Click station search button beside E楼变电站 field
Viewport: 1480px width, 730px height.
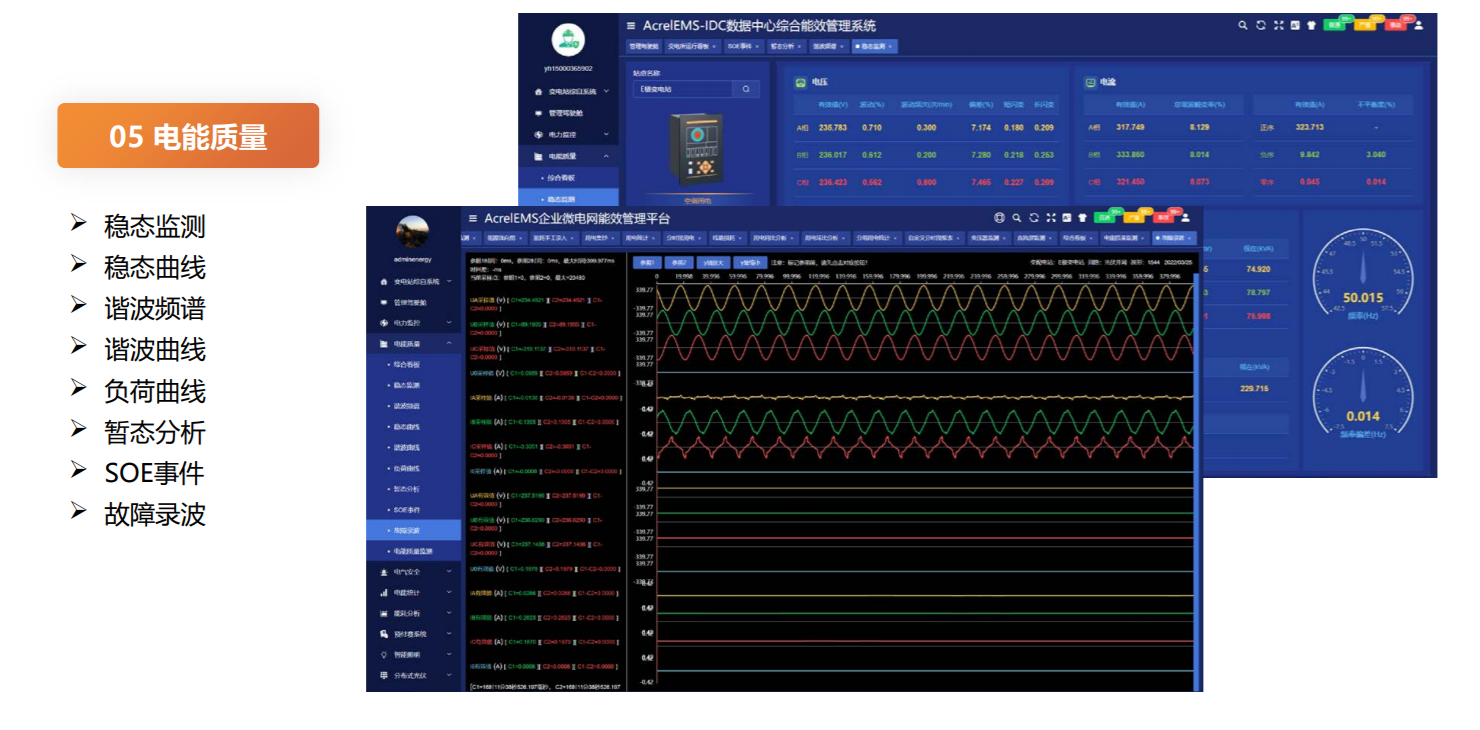pos(746,89)
